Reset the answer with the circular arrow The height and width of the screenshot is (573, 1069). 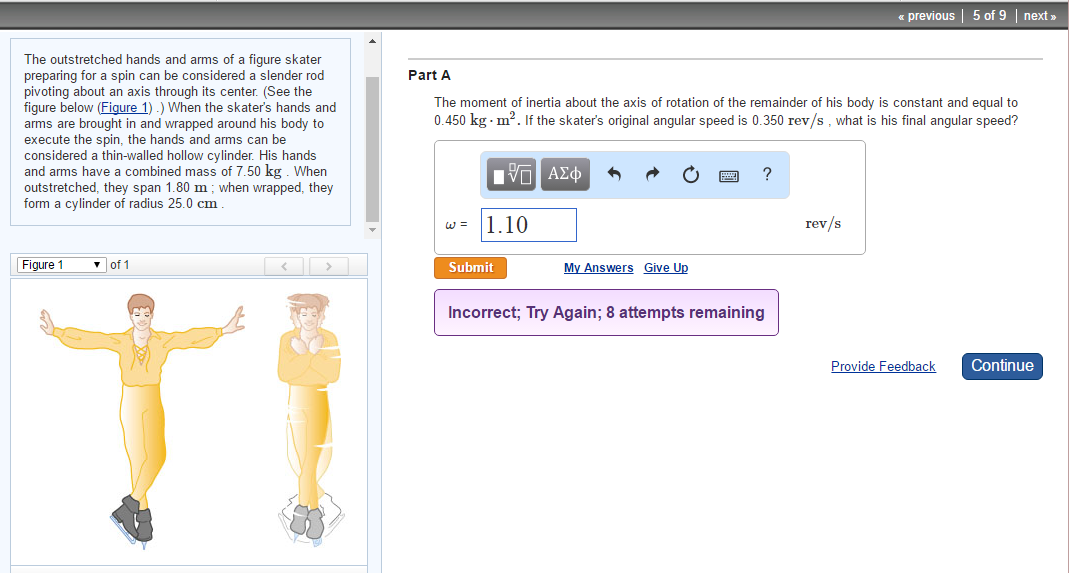tap(690, 175)
